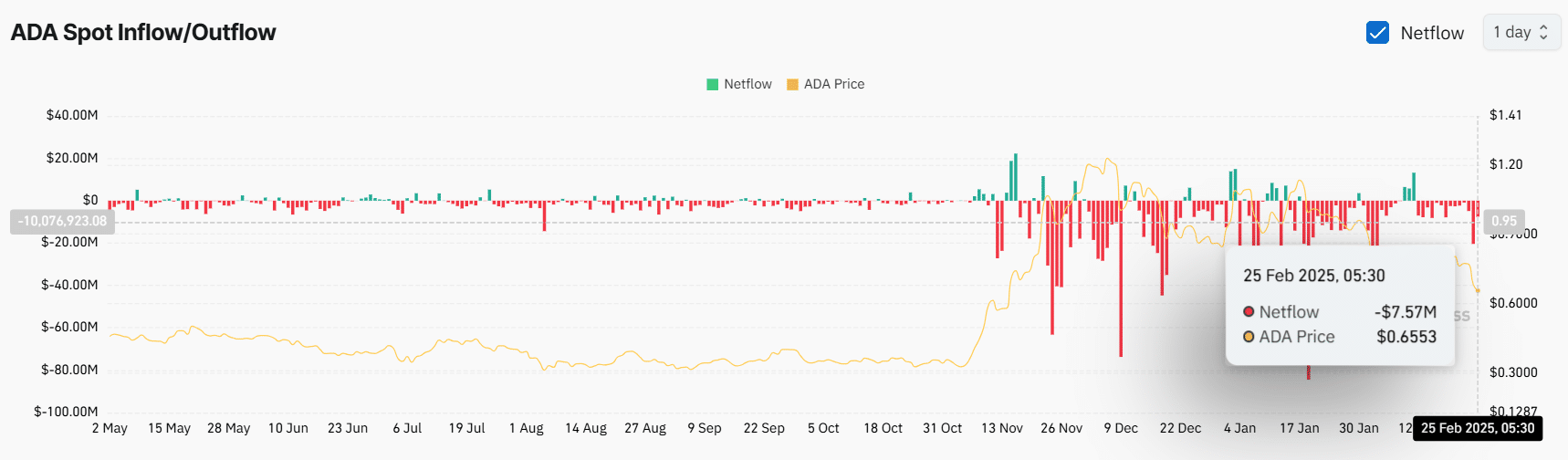Open the 1 day interval dropdown
Image resolution: width=1568 pixels, height=460 pixels.
point(1521,33)
